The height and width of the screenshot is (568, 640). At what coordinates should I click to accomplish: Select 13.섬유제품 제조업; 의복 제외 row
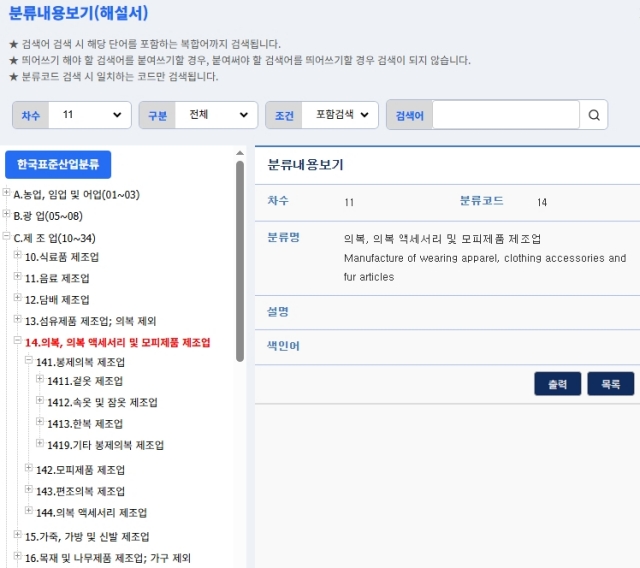tap(90, 321)
